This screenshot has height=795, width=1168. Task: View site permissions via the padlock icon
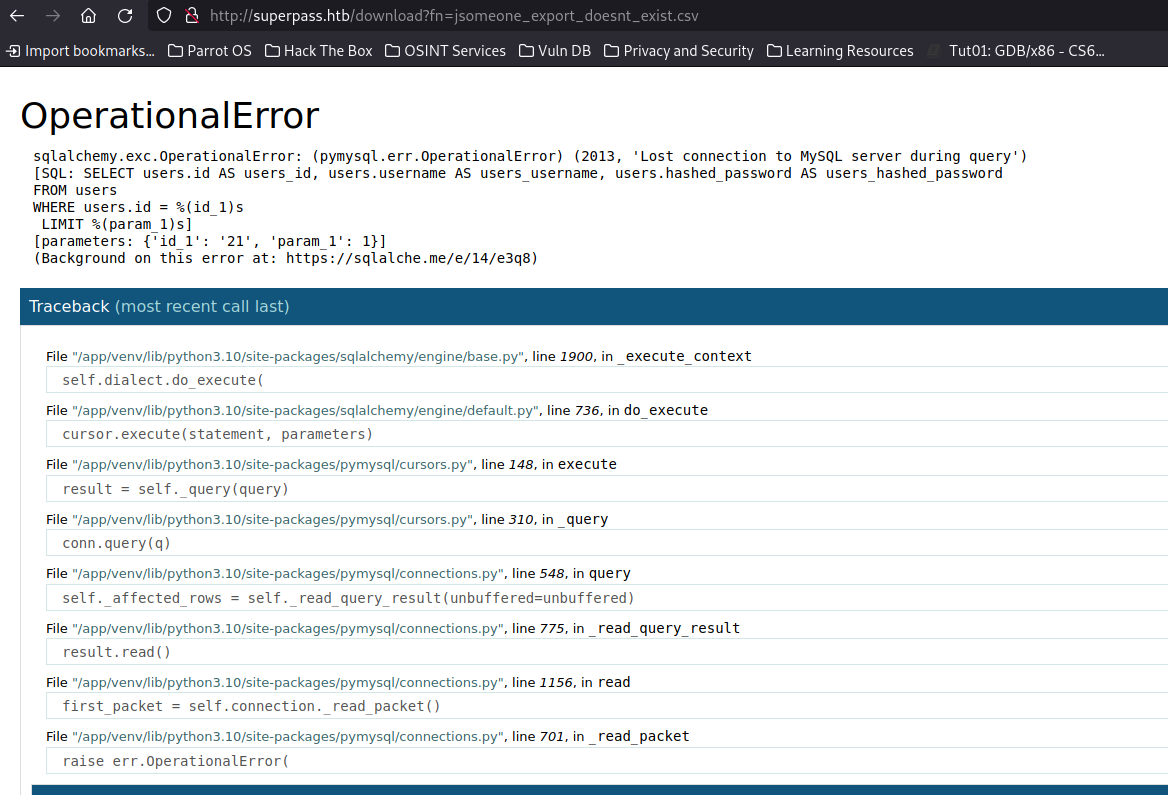(x=190, y=15)
